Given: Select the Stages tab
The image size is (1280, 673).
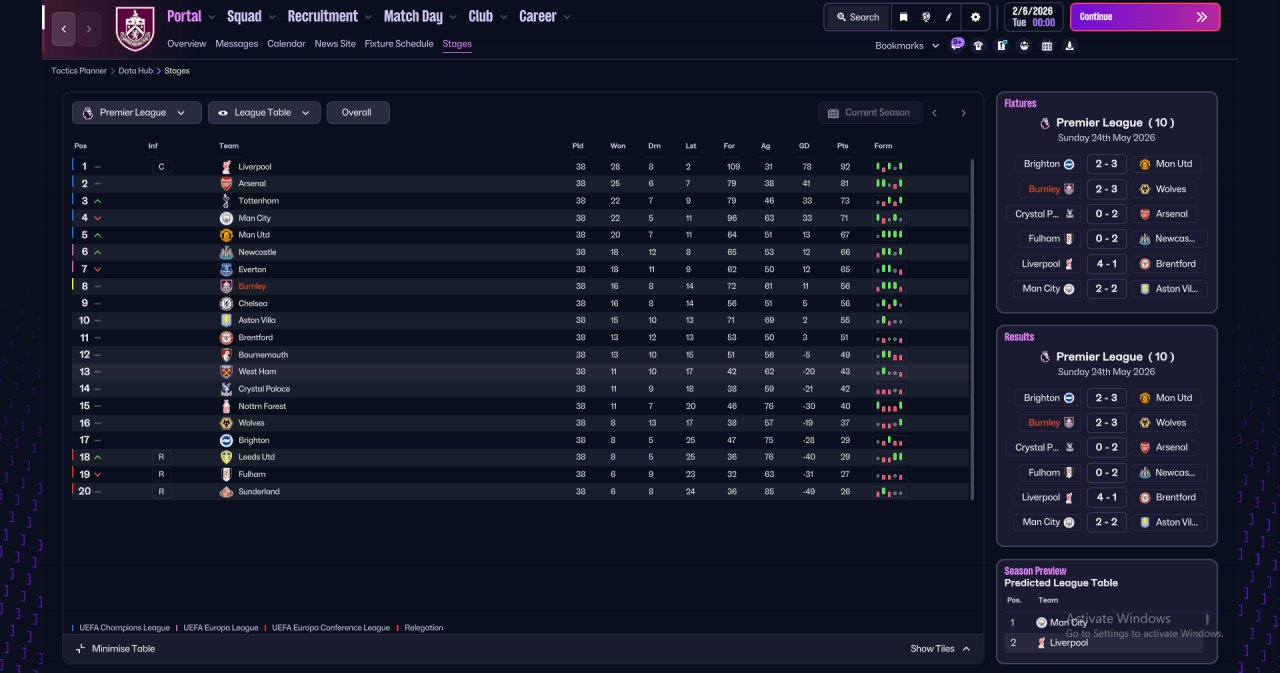Looking at the screenshot, I should [x=457, y=44].
